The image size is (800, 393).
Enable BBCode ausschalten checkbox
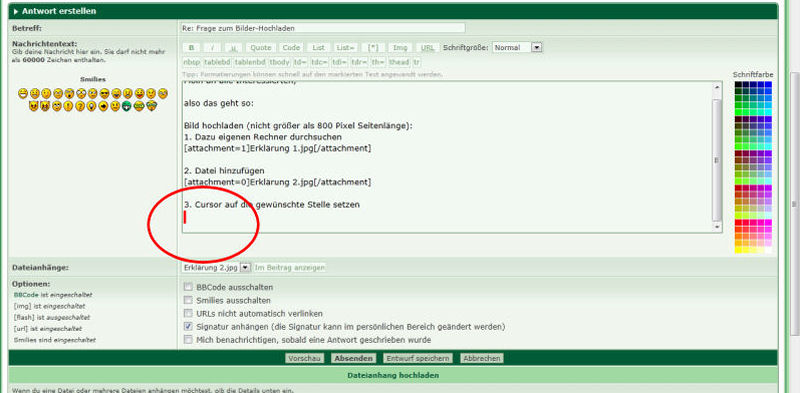pyautogui.click(x=188, y=287)
